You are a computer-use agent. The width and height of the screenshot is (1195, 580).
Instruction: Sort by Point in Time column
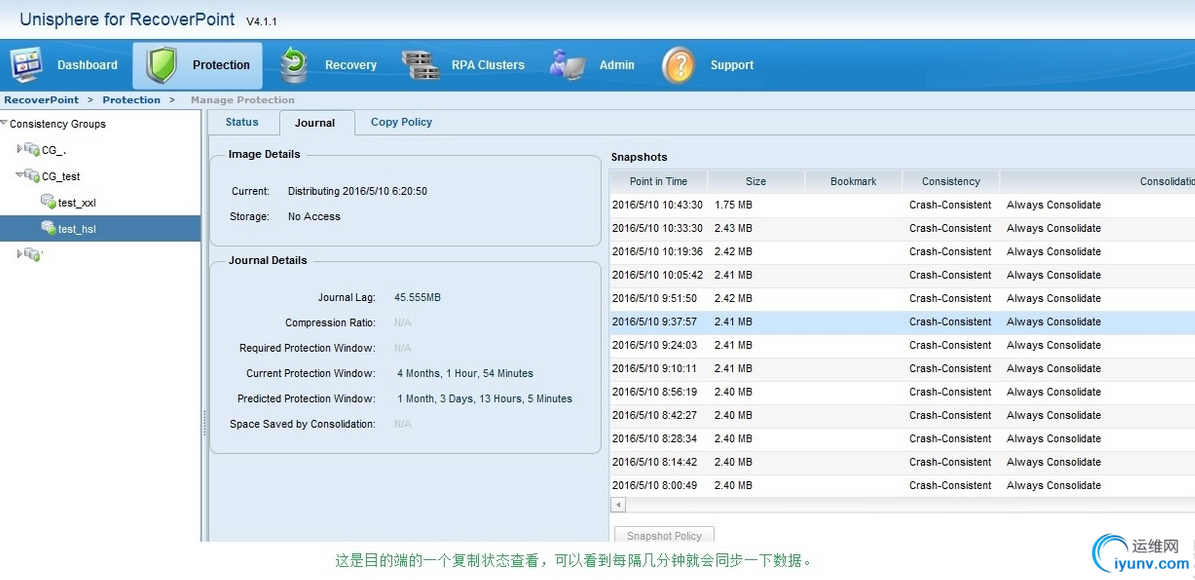(x=658, y=181)
